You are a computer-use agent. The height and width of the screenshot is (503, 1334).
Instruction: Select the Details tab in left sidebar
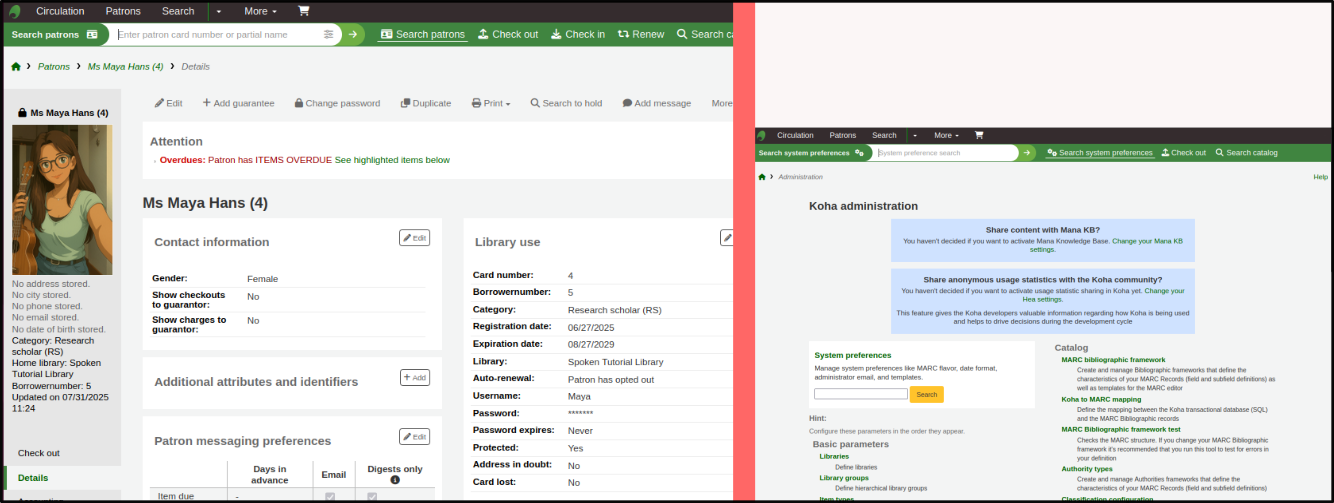tap(33, 478)
